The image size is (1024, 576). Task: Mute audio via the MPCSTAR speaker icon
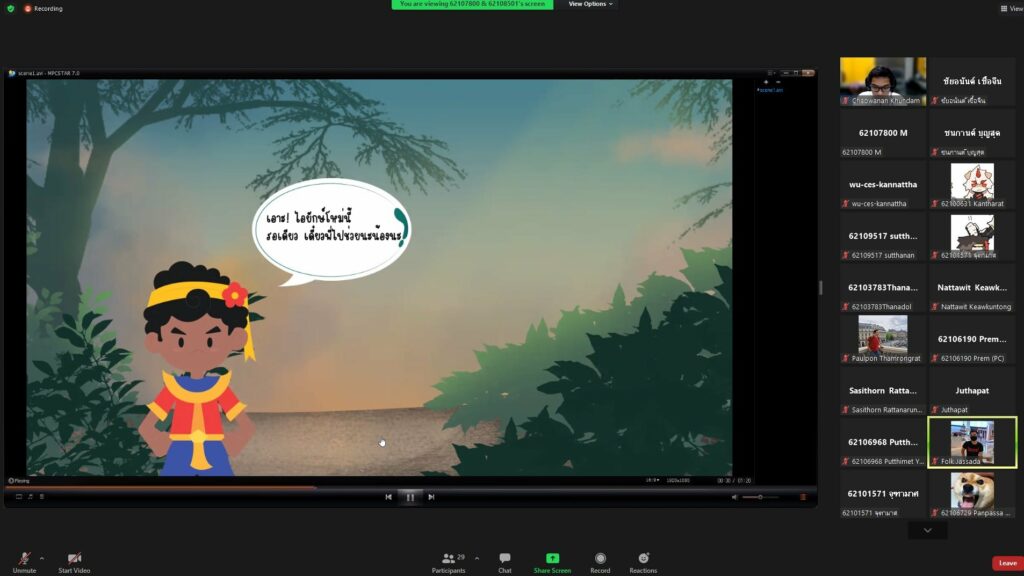point(735,497)
